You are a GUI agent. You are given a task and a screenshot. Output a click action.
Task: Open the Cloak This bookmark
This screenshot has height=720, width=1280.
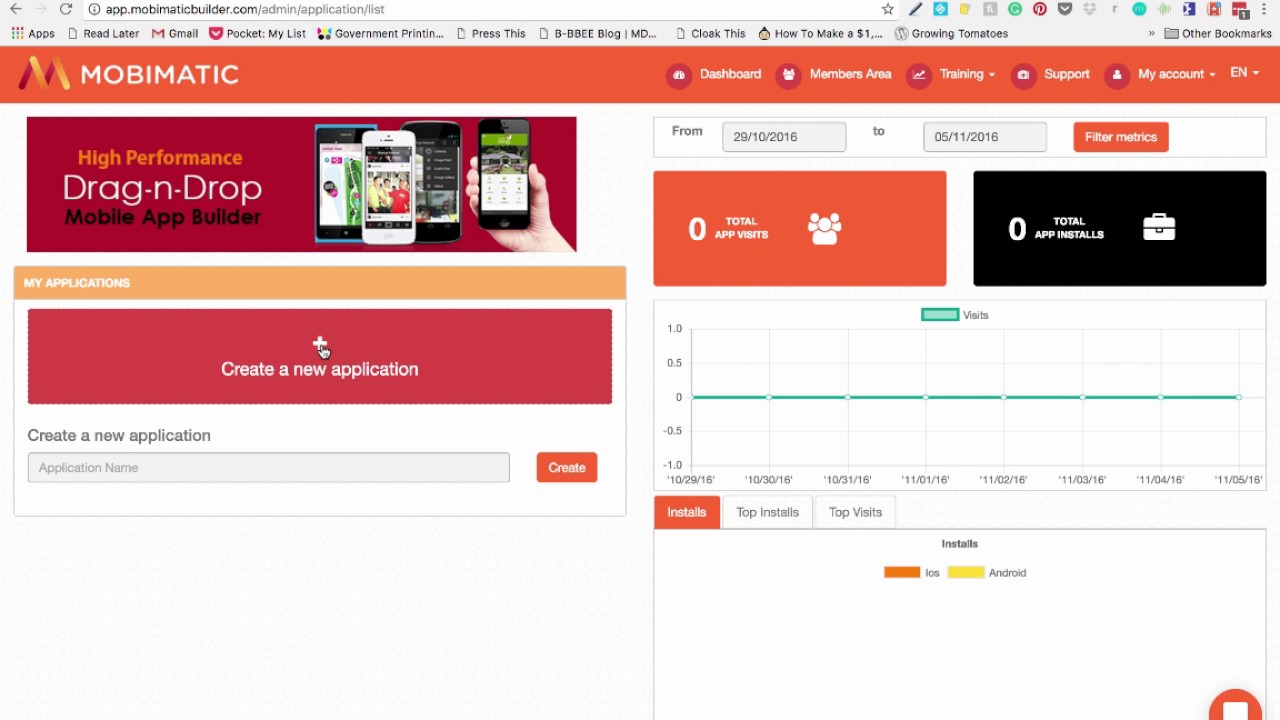tap(710, 33)
